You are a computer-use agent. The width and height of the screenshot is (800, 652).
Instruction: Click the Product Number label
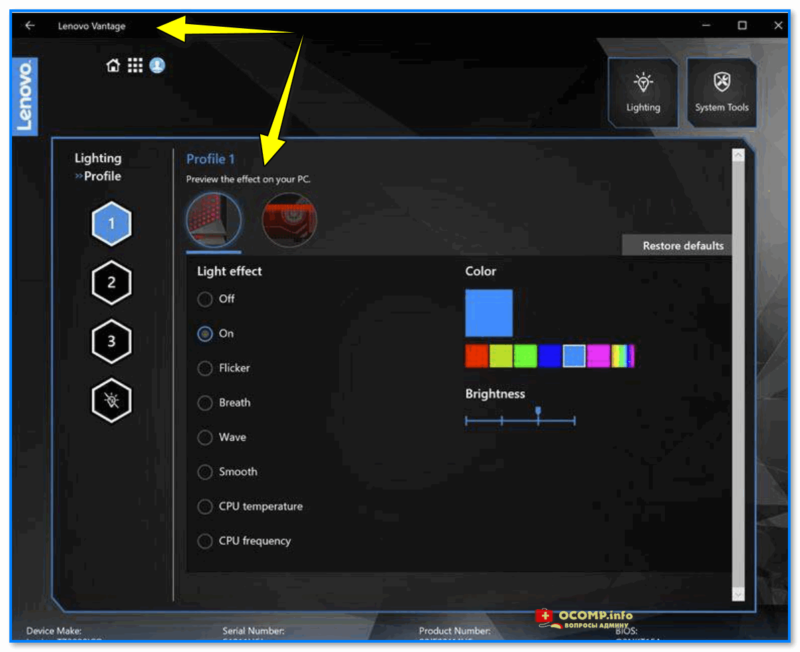(x=455, y=631)
